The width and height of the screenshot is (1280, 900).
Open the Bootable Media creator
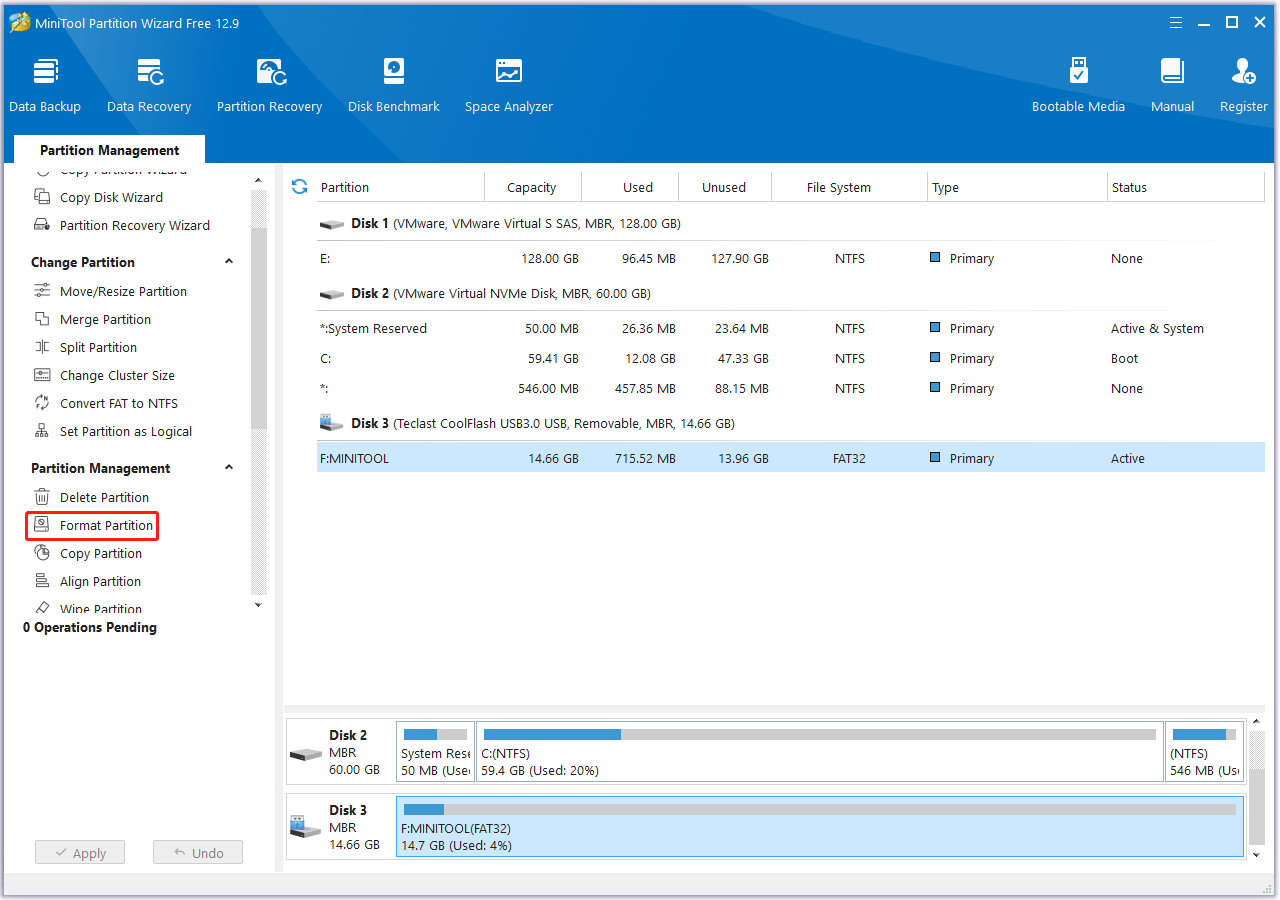(x=1078, y=82)
